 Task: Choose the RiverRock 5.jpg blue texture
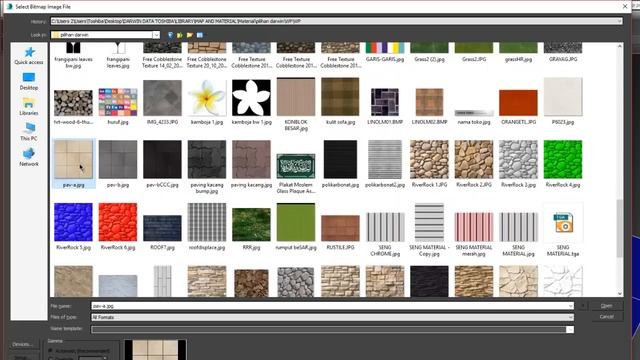(73, 222)
